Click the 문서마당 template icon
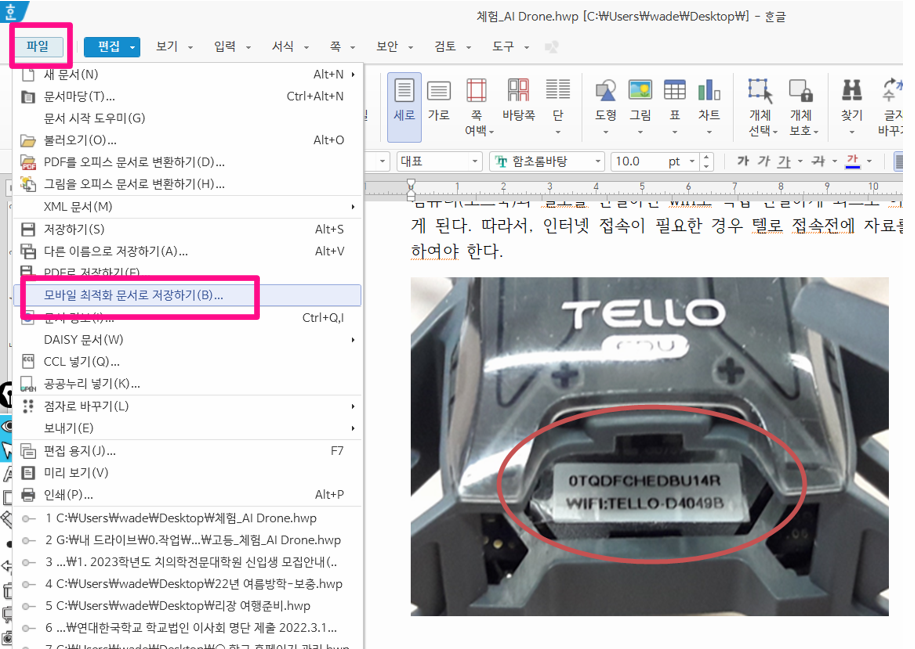Screen dimensions: 915x649 [x=27, y=96]
